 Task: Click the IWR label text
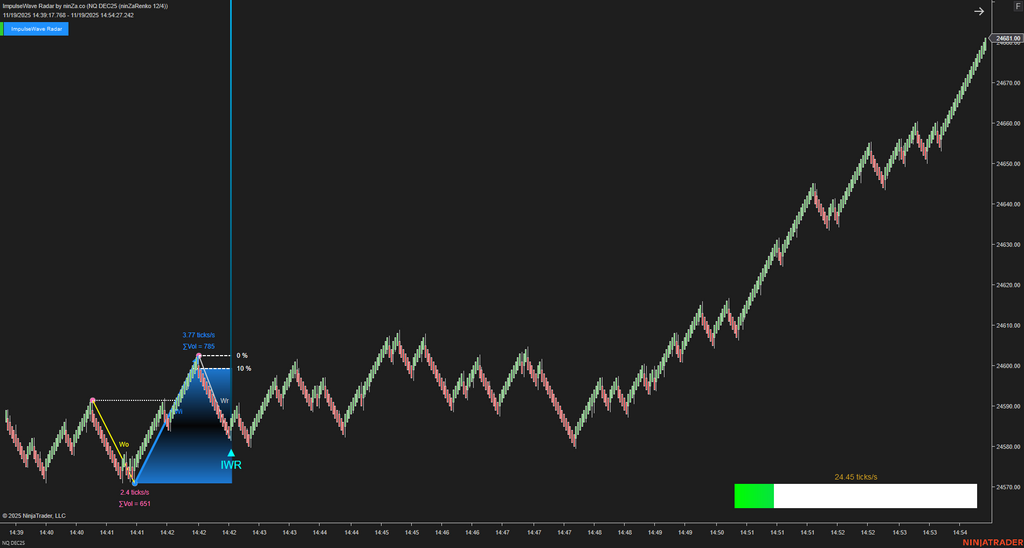coord(231,465)
